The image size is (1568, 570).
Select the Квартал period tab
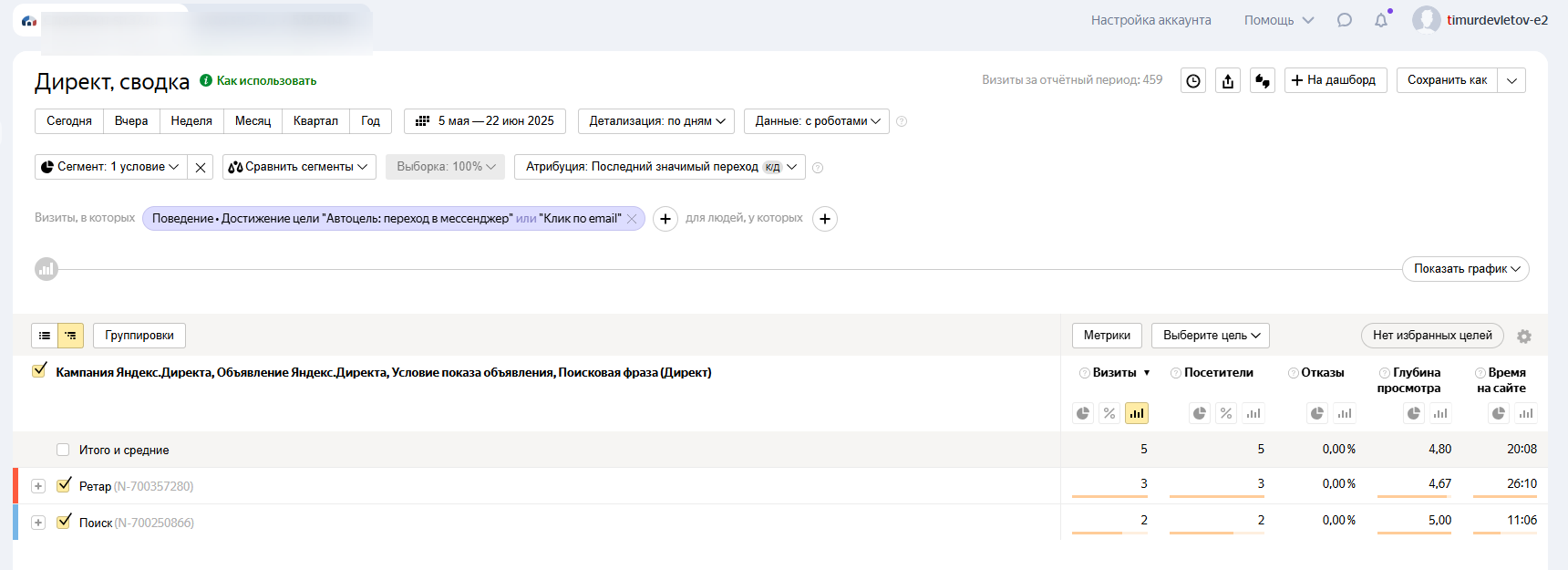tap(315, 121)
